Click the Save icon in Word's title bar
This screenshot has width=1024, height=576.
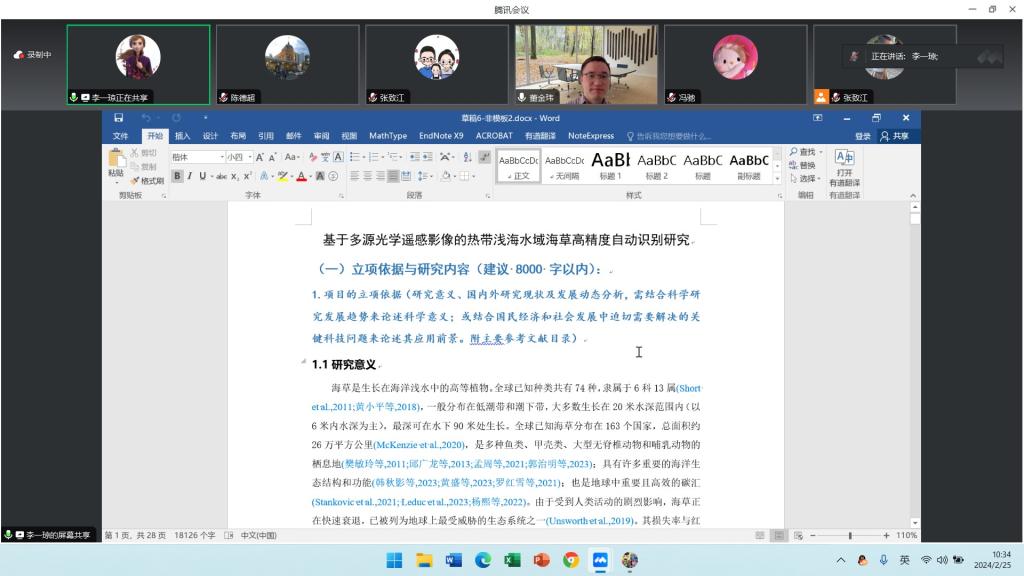tap(119, 118)
